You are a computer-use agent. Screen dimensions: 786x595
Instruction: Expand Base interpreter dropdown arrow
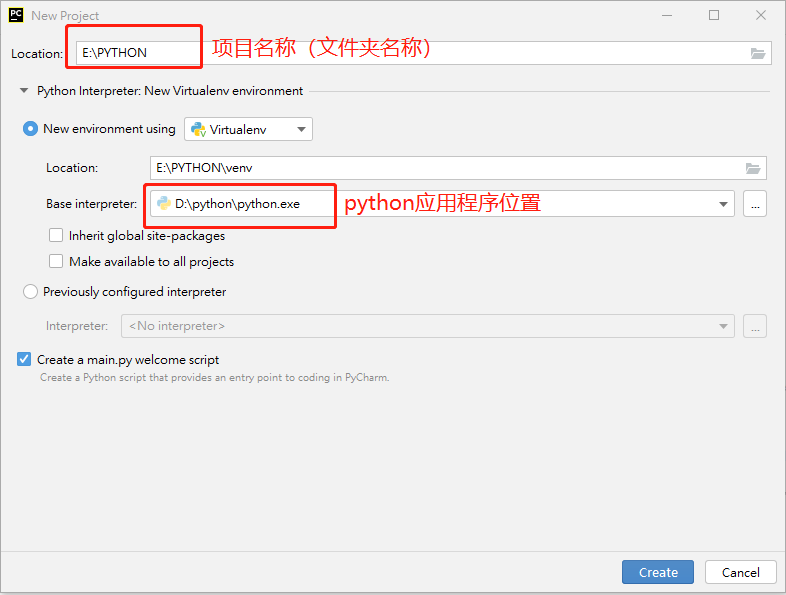coord(723,204)
